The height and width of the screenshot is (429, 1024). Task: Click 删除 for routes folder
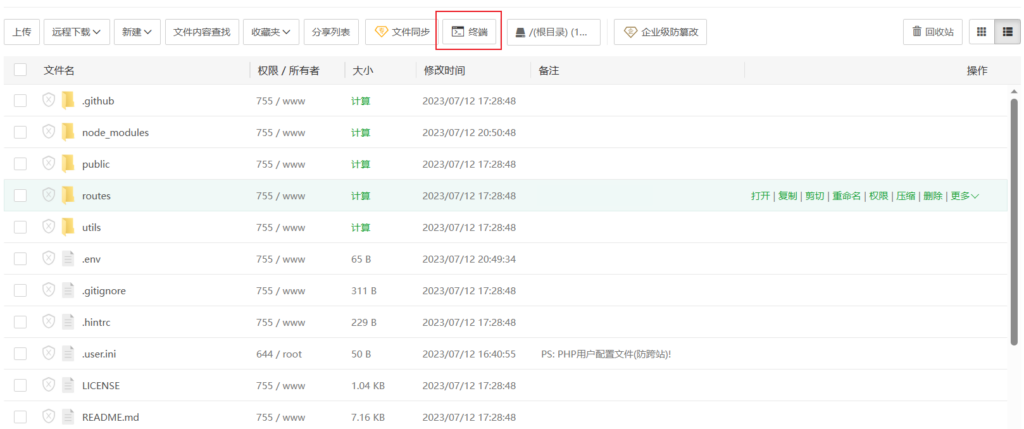[932, 196]
